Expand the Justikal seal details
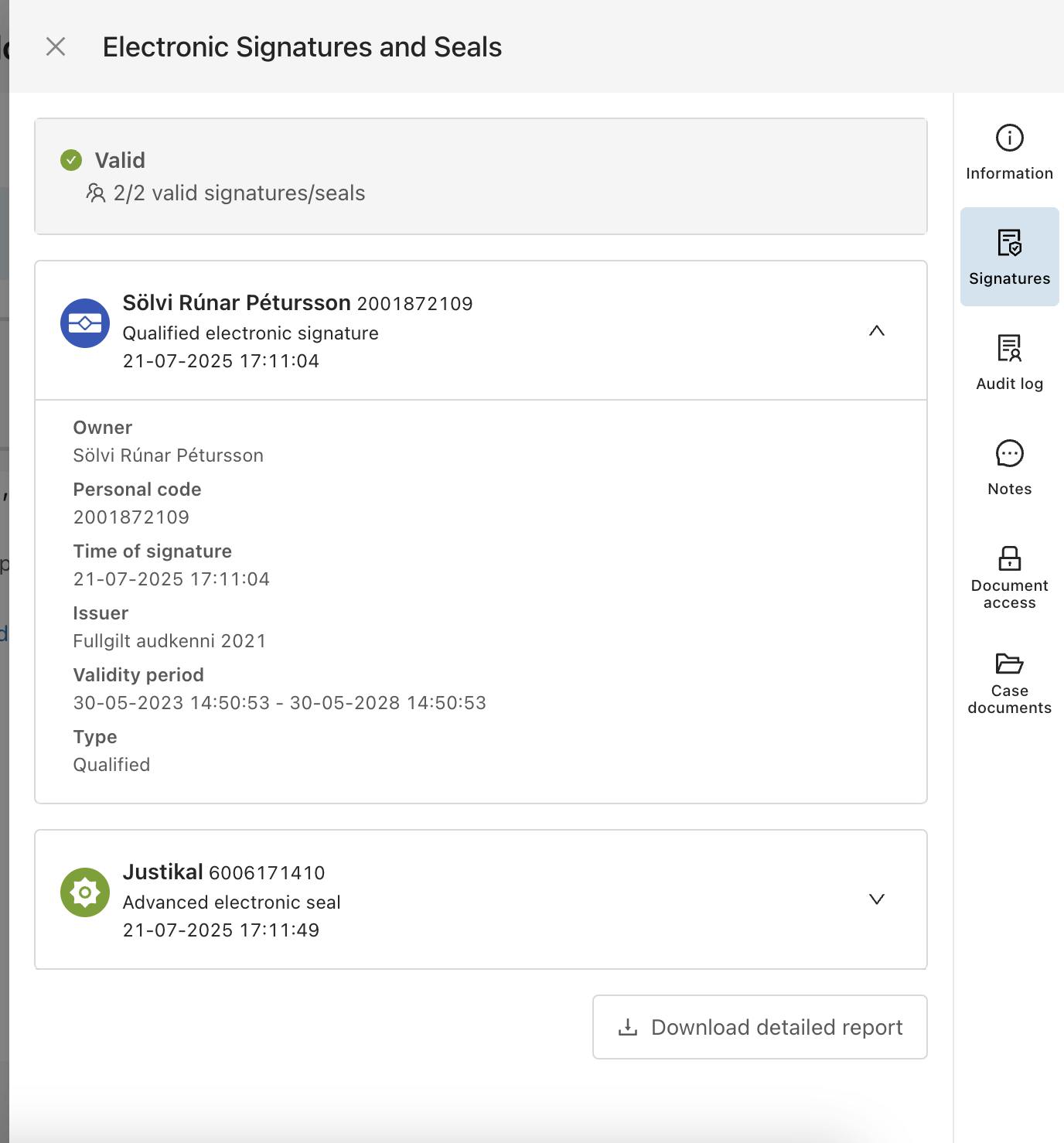The height and width of the screenshot is (1143, 1064). click(x=876, y=899)
